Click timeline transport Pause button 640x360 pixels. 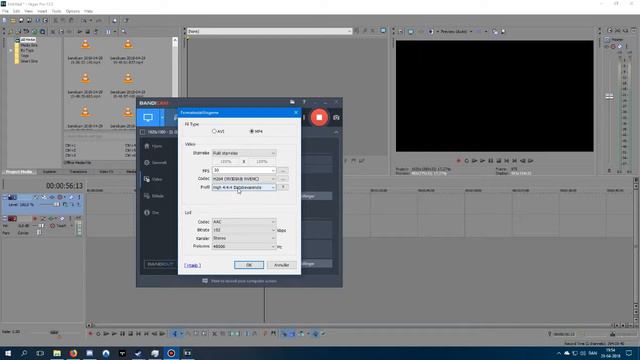pos(122,334)
